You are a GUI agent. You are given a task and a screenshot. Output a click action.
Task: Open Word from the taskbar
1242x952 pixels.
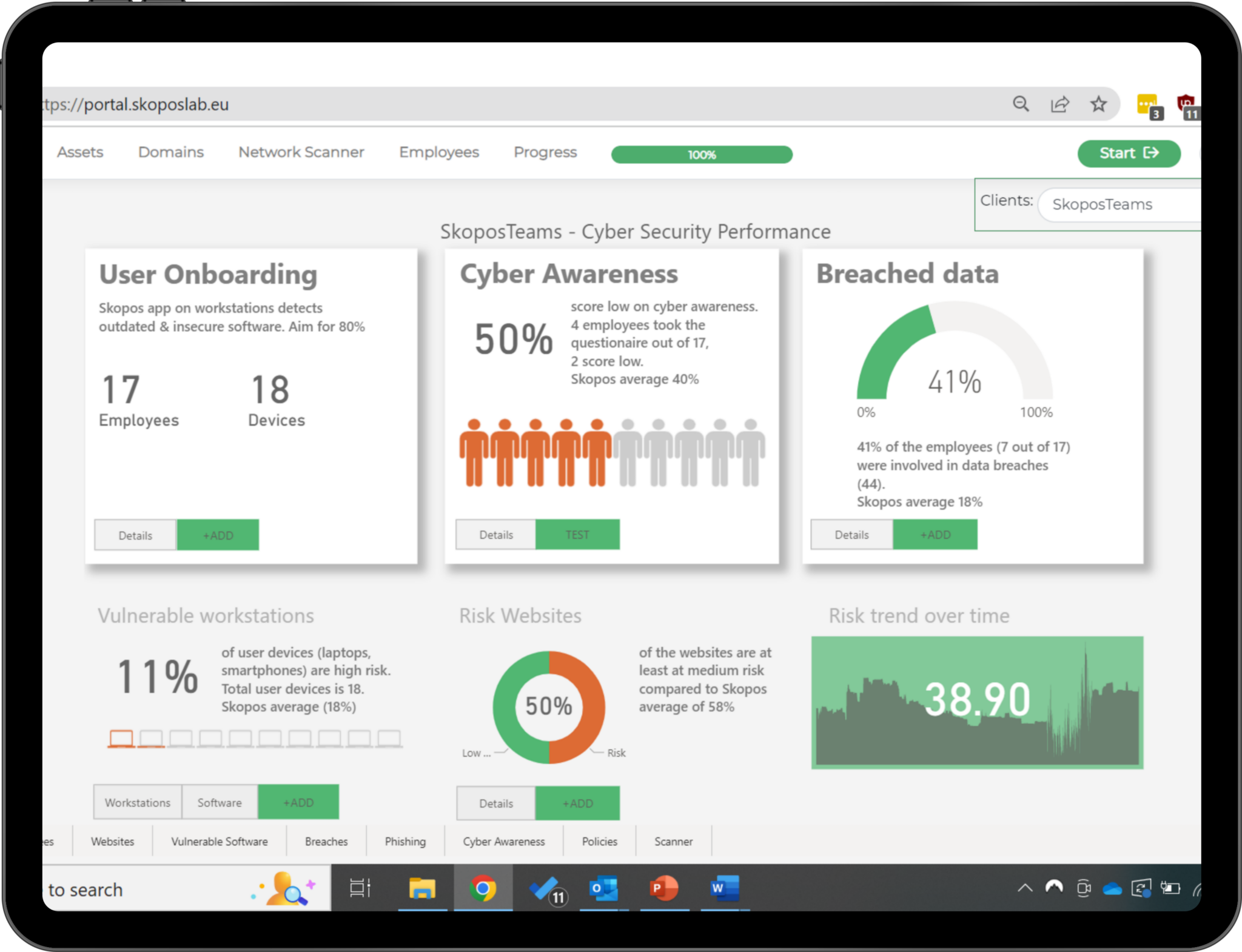pos(725,888)
